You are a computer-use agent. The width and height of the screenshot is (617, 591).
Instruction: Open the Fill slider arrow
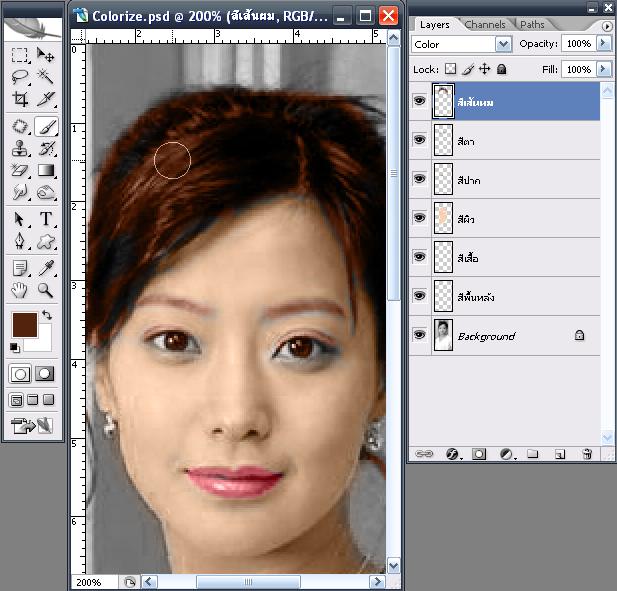[x=604, y=69]
